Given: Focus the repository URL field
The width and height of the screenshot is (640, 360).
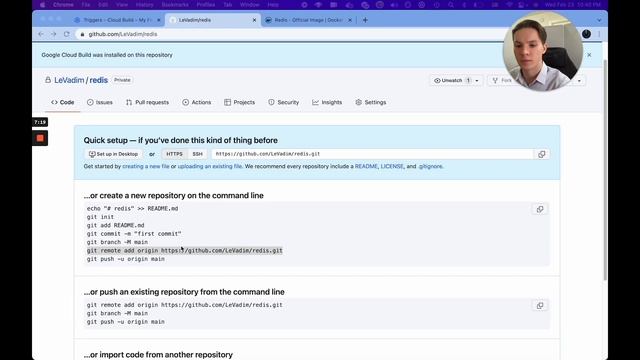Looking at the screenshot, I should pos(372,154).
